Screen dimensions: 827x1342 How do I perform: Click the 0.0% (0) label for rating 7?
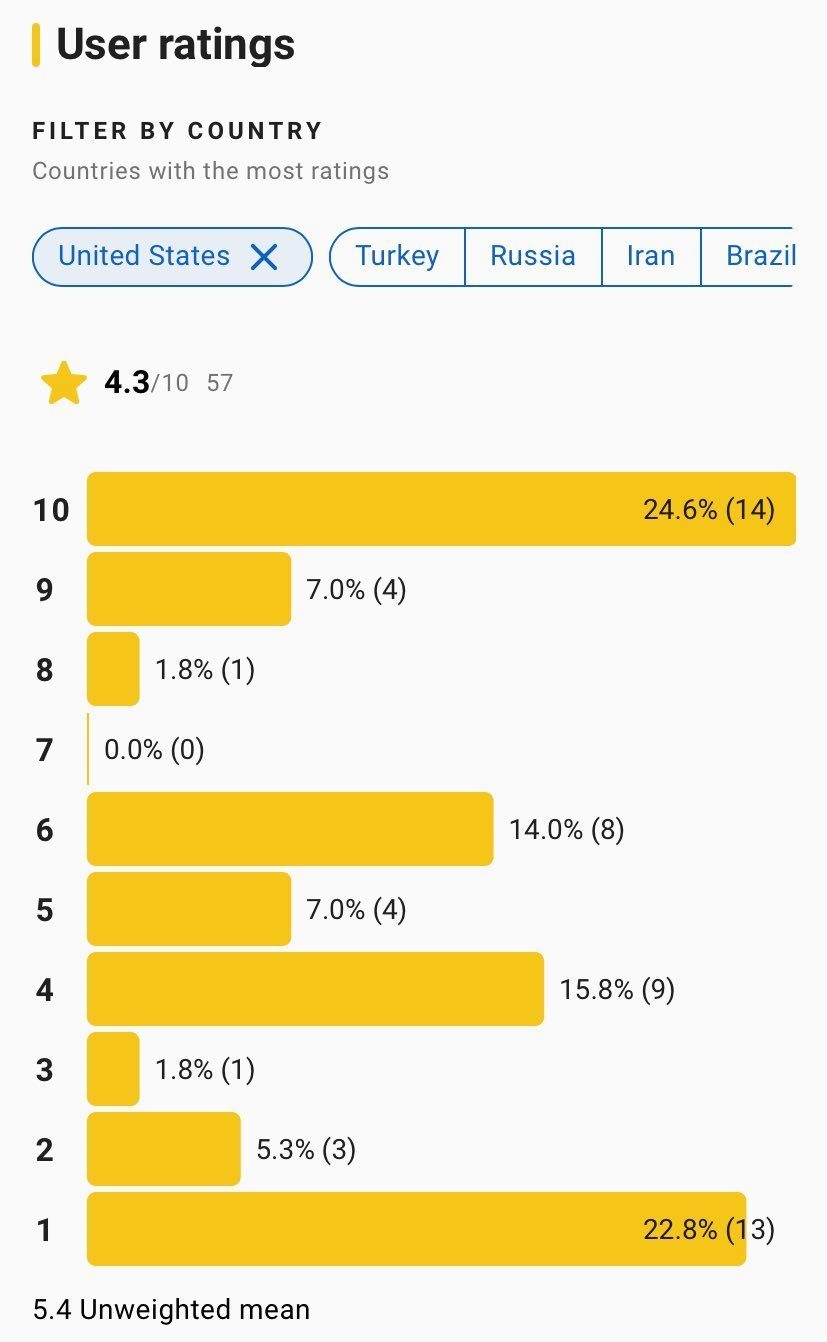tap(154, 749)
